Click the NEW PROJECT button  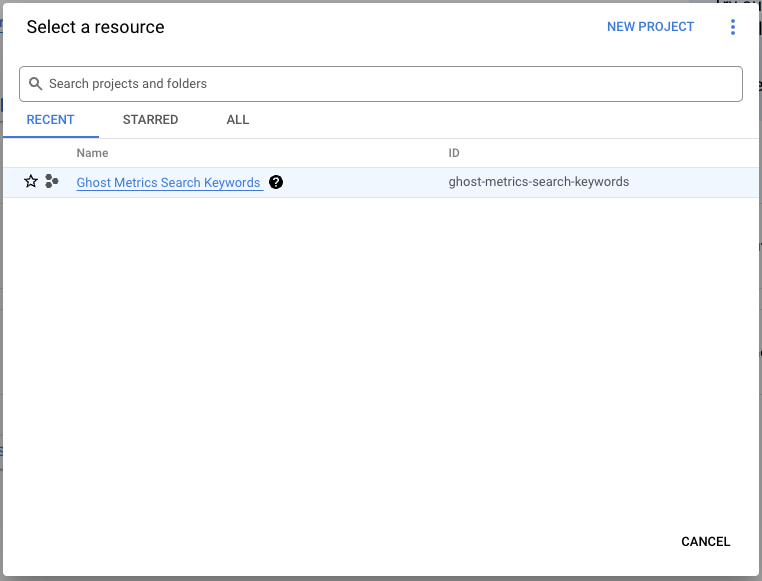(650, 27)
